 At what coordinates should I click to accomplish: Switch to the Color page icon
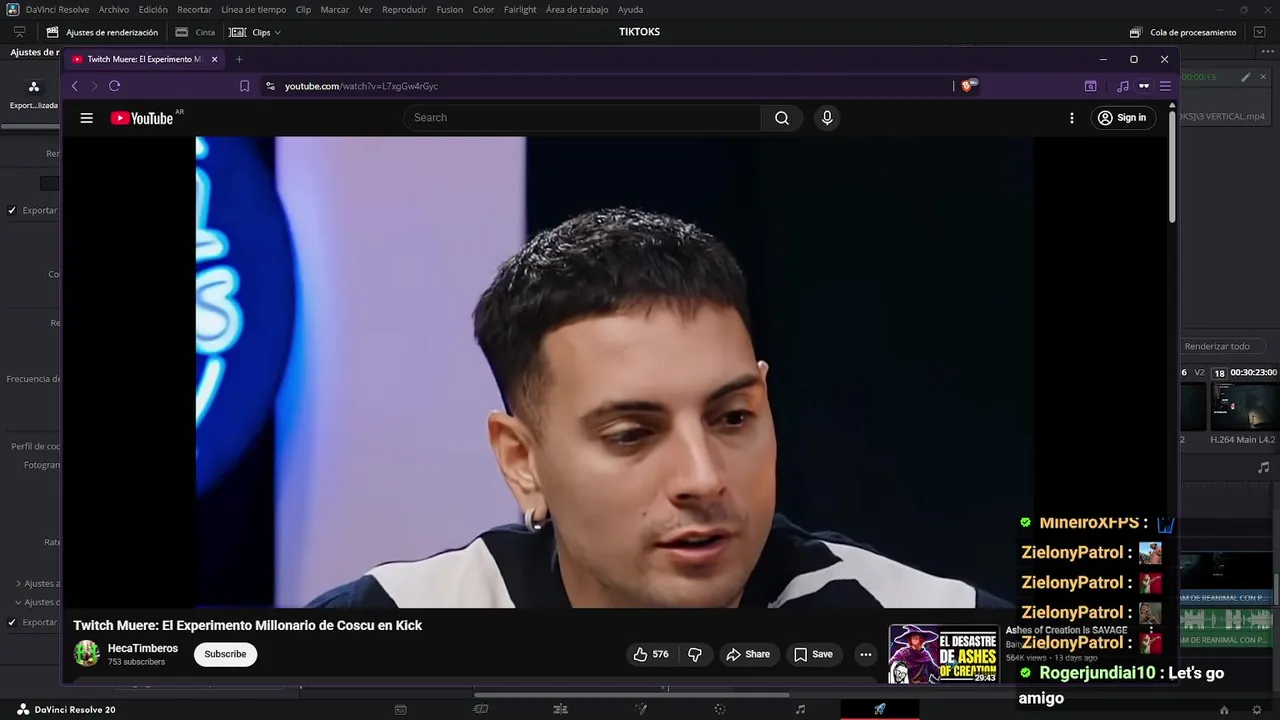(x=720, y=709)
